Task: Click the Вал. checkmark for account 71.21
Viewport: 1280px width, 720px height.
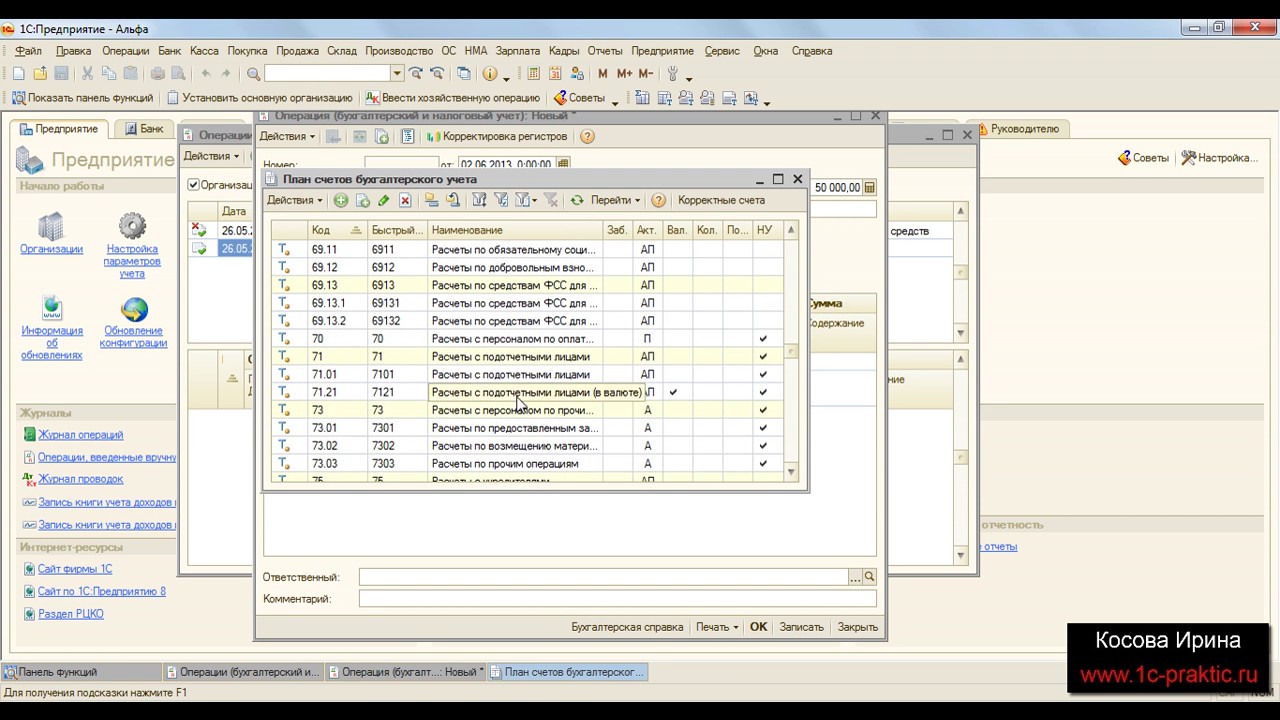Action: (x=673, y=392)
